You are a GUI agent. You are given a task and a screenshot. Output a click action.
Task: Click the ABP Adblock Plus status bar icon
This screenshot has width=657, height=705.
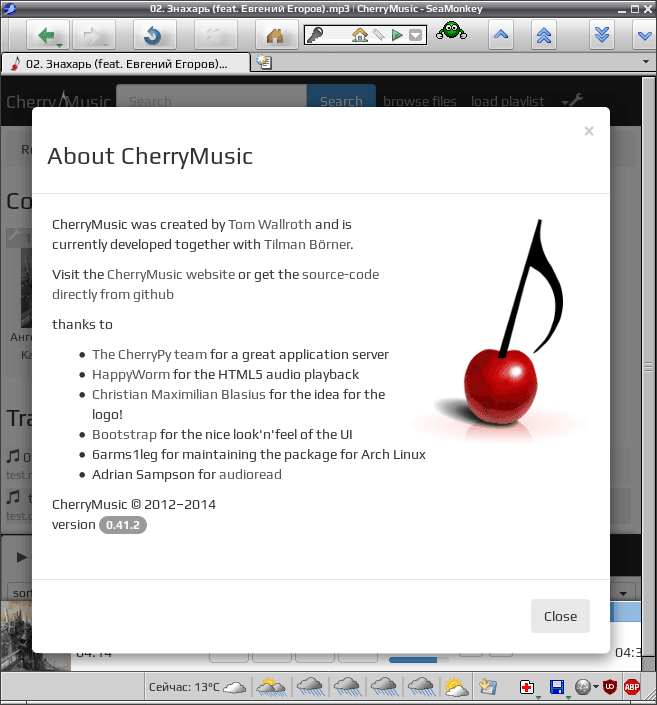(x=632, y=687)
